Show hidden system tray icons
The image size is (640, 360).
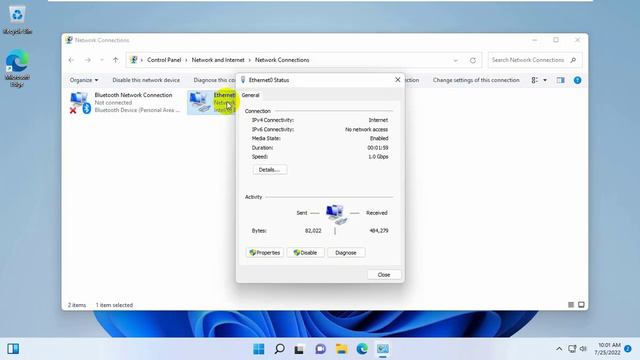pyautogui.click(x=559, y=349)
